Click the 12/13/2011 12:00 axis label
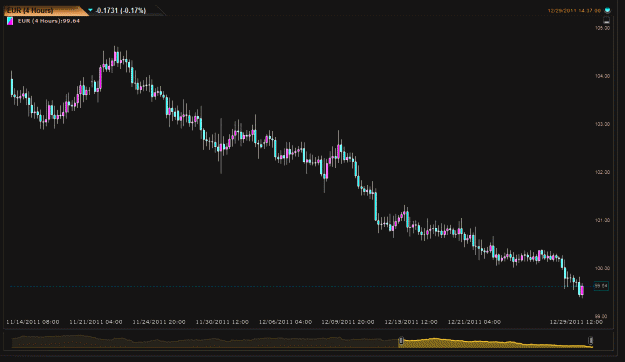The width and height of the screenshot is (625, 362). point(411,322)
